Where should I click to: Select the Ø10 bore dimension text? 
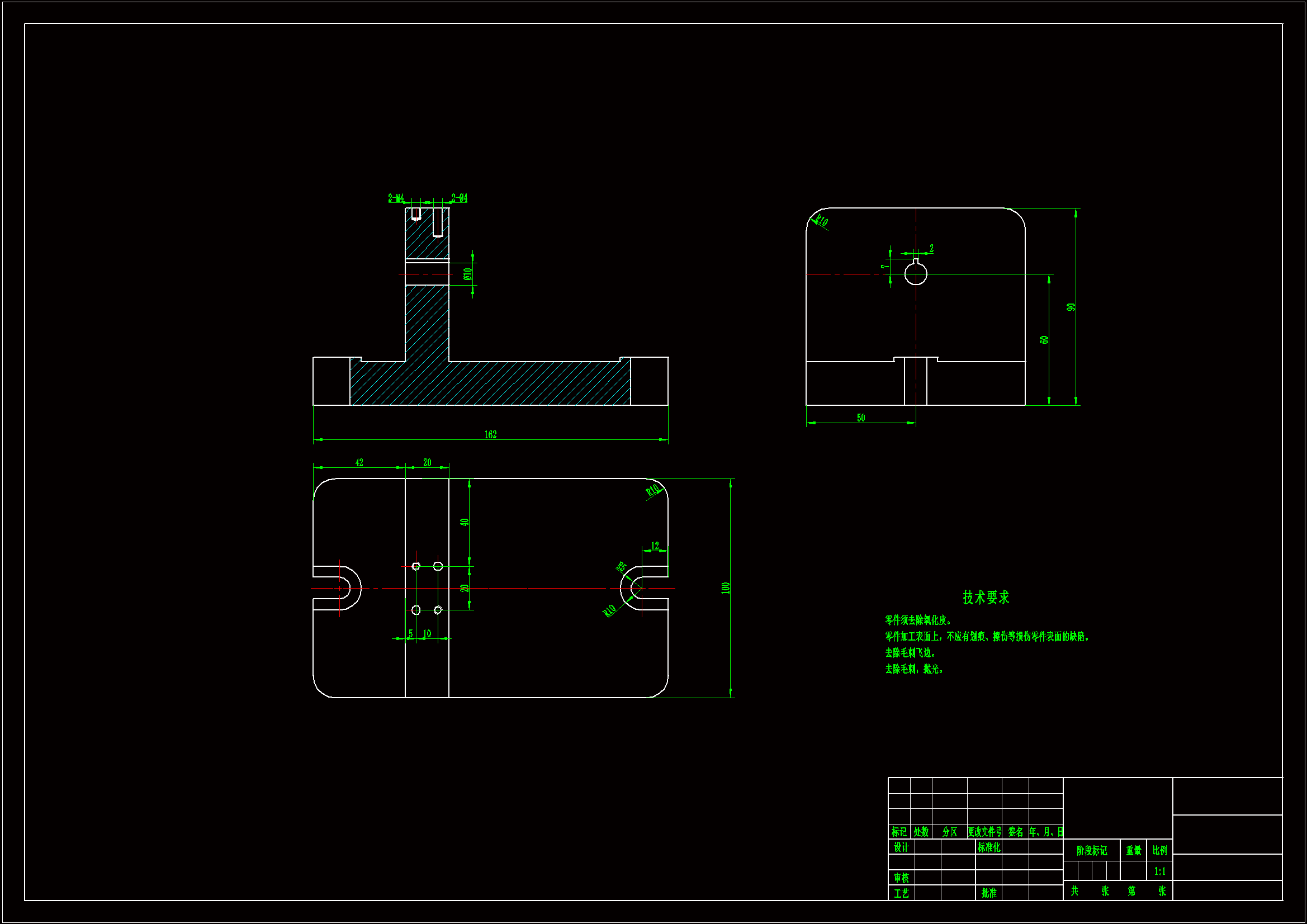[467, 274]
